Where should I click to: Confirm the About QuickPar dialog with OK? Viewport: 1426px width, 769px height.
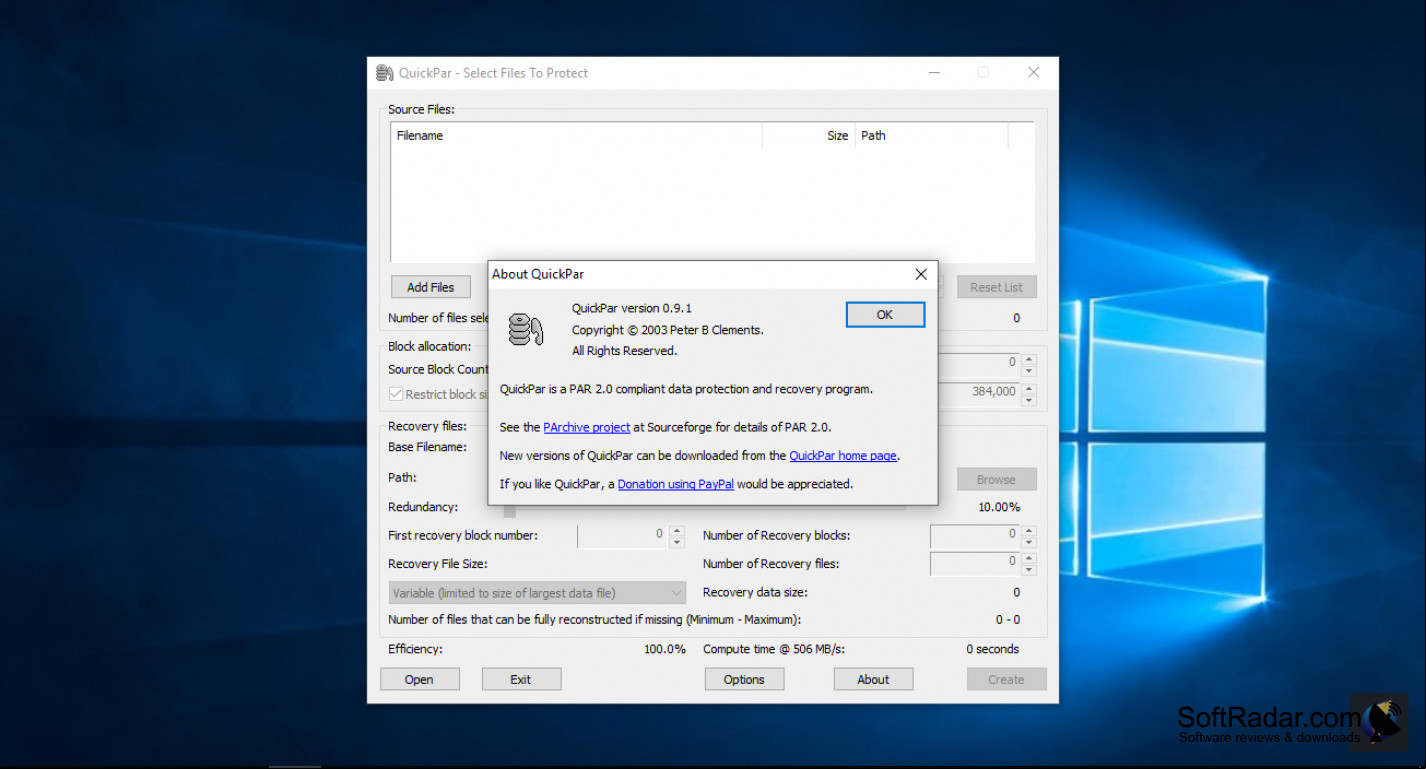click(885, 314)
